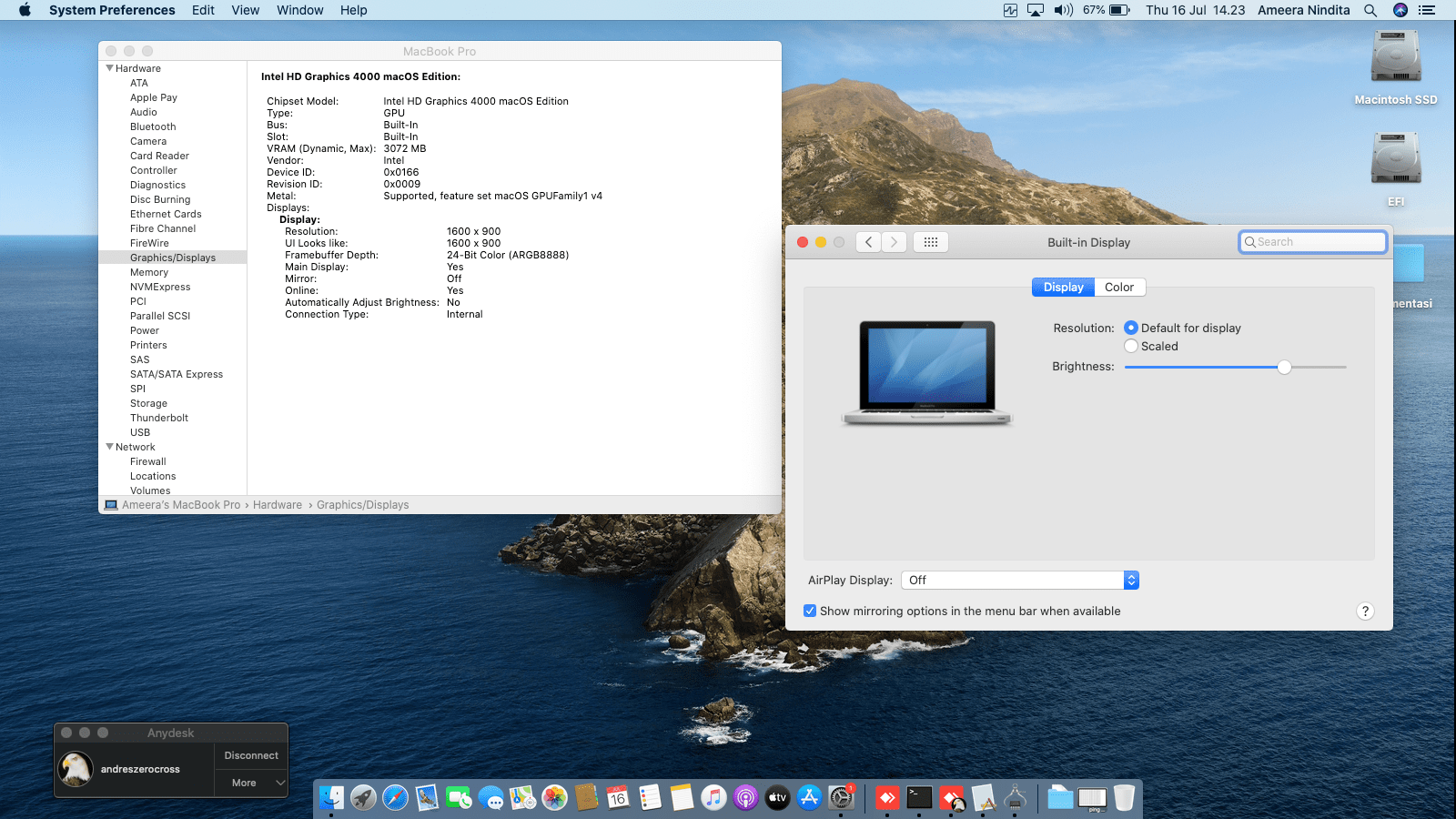Image resolution: width=1456 pixels, height=819 pixels.
Task: Open Spotlight search in menu bar
Action: pyautogui.click(x=1370, y=10)
